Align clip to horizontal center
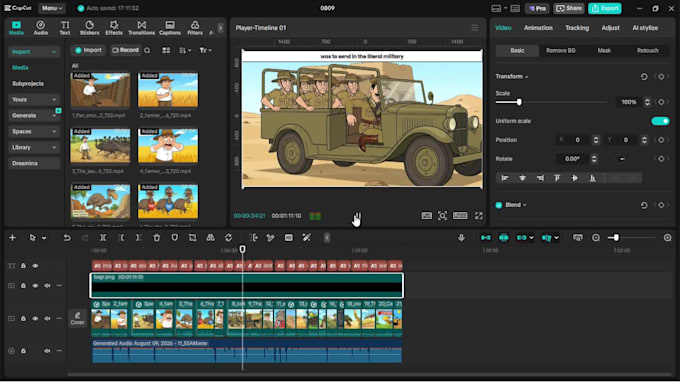The width and height of the screenshot is (680, 382). pos(523,178)
